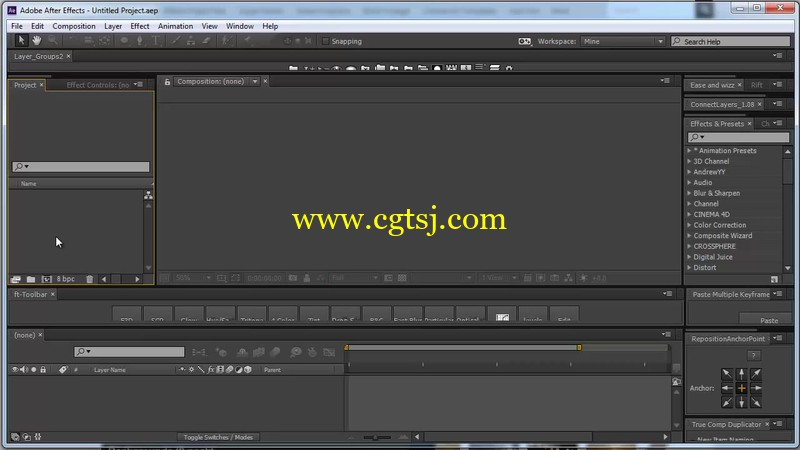Screen dimensions: 800x450
Task: Click the Levels button in ft-Toolbar
Action: pyautogui.click(x=533, y=315)
